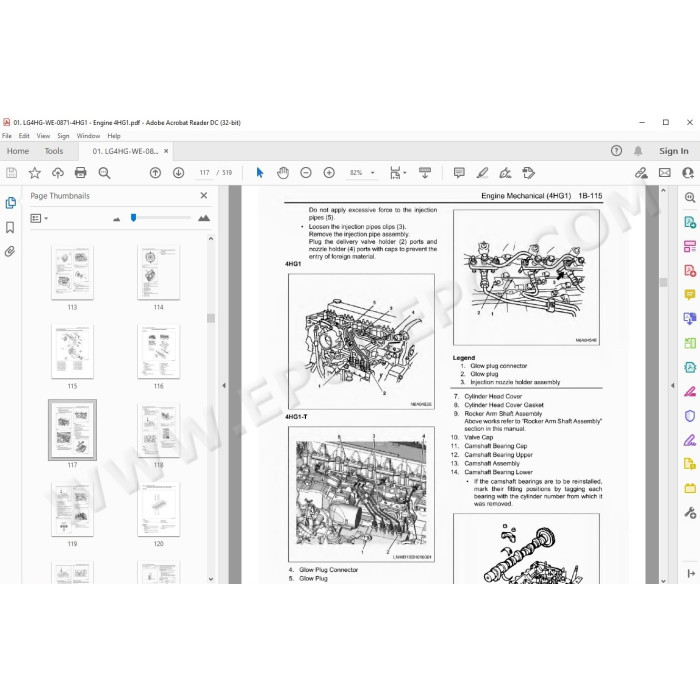Open notifications bell
This screenshot has width=700, height=700.
point(638,151)
